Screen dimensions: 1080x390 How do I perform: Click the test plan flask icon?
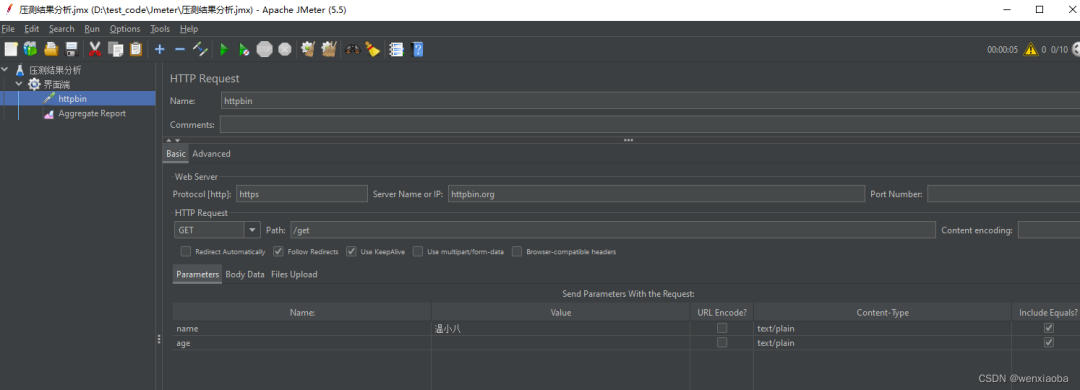pos(20,70)
